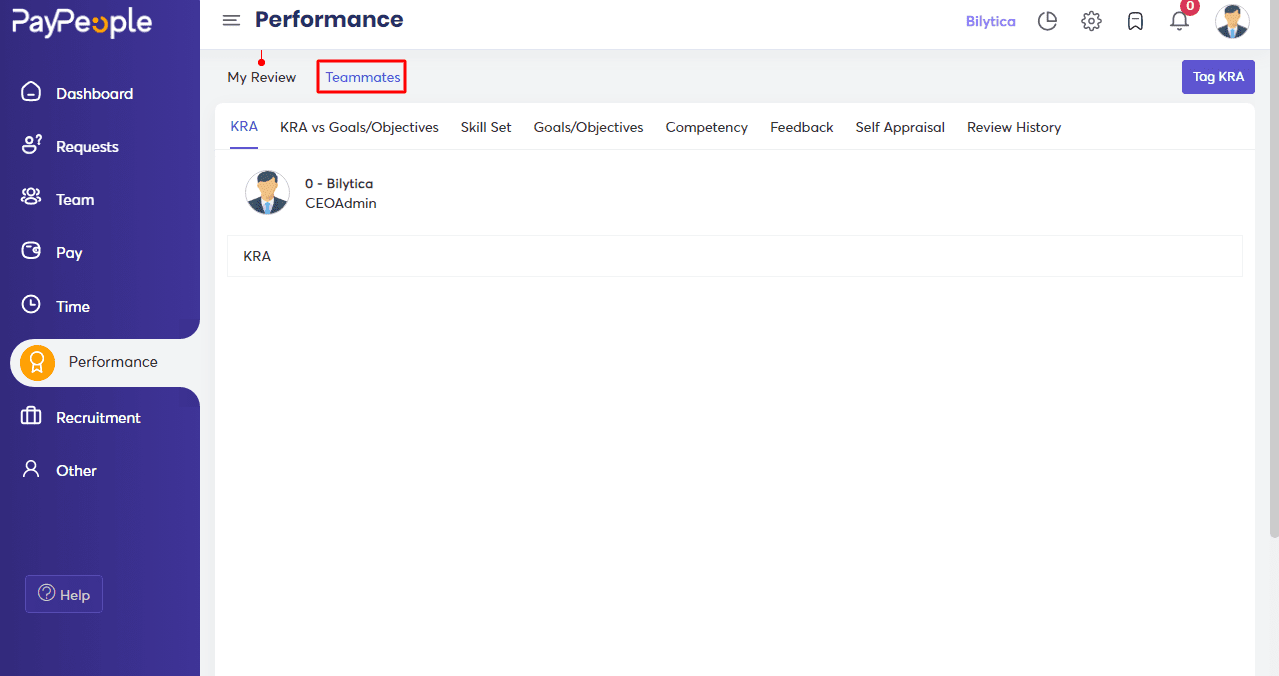Click the Recruitment briefcase icon

31,416
